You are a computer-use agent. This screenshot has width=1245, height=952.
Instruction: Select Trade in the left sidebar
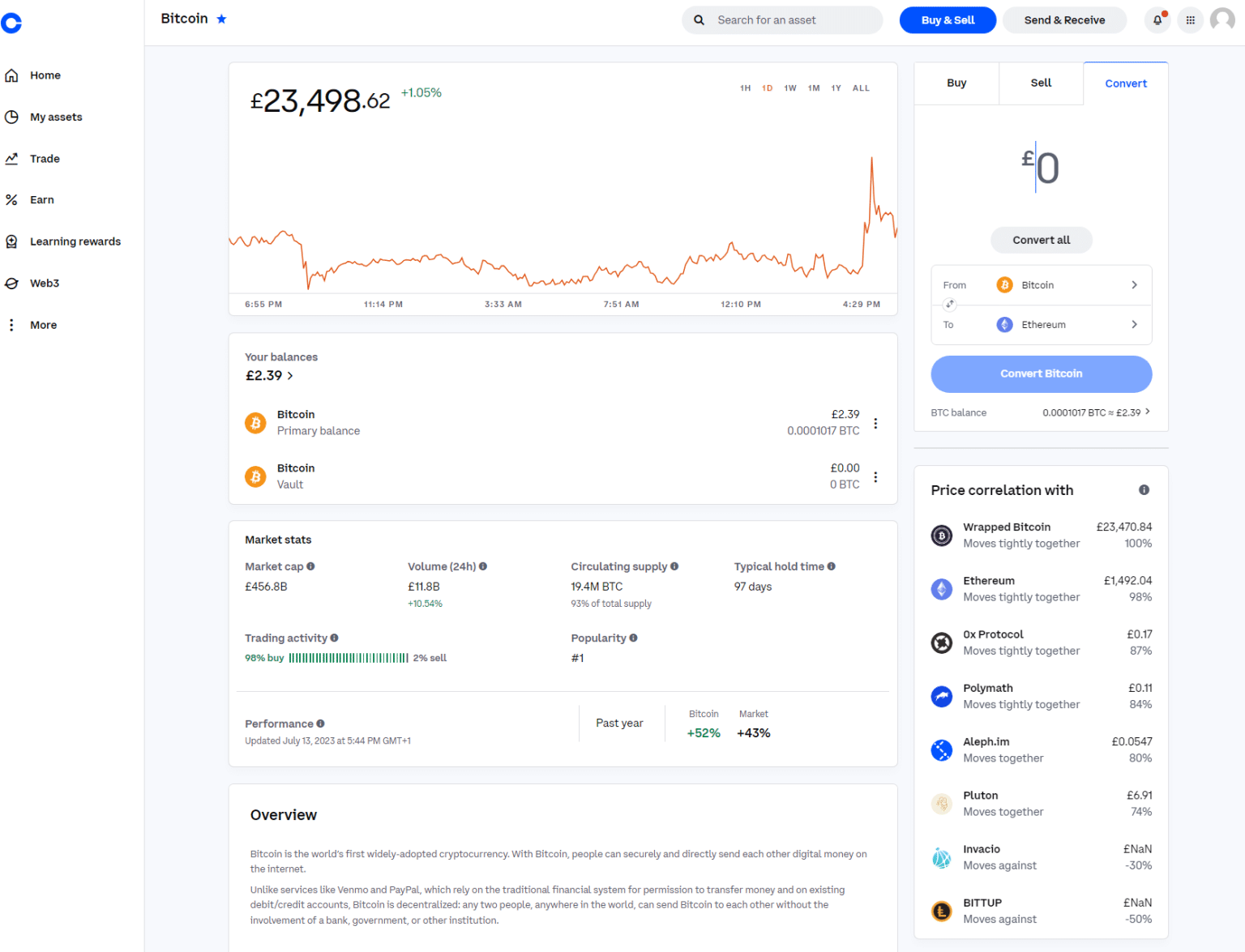click(x=45, y=158)
